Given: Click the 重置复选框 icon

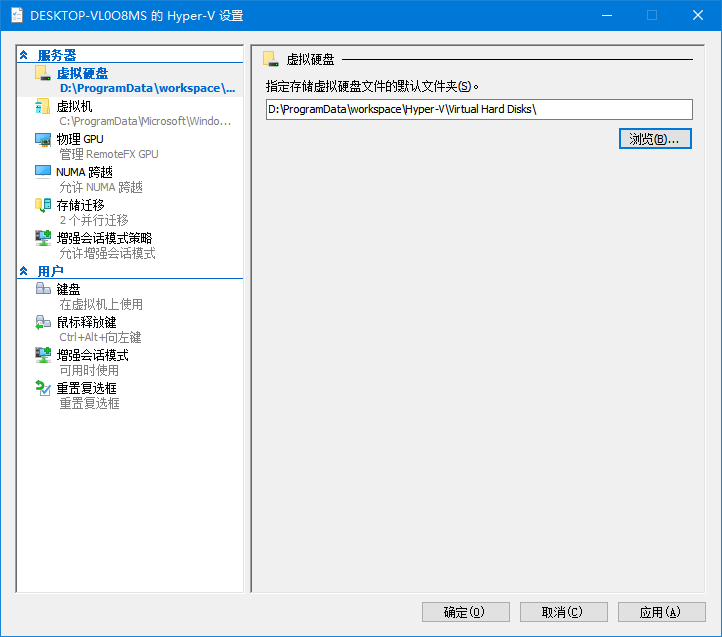Looking at the screenshot, I should (43, 388).
